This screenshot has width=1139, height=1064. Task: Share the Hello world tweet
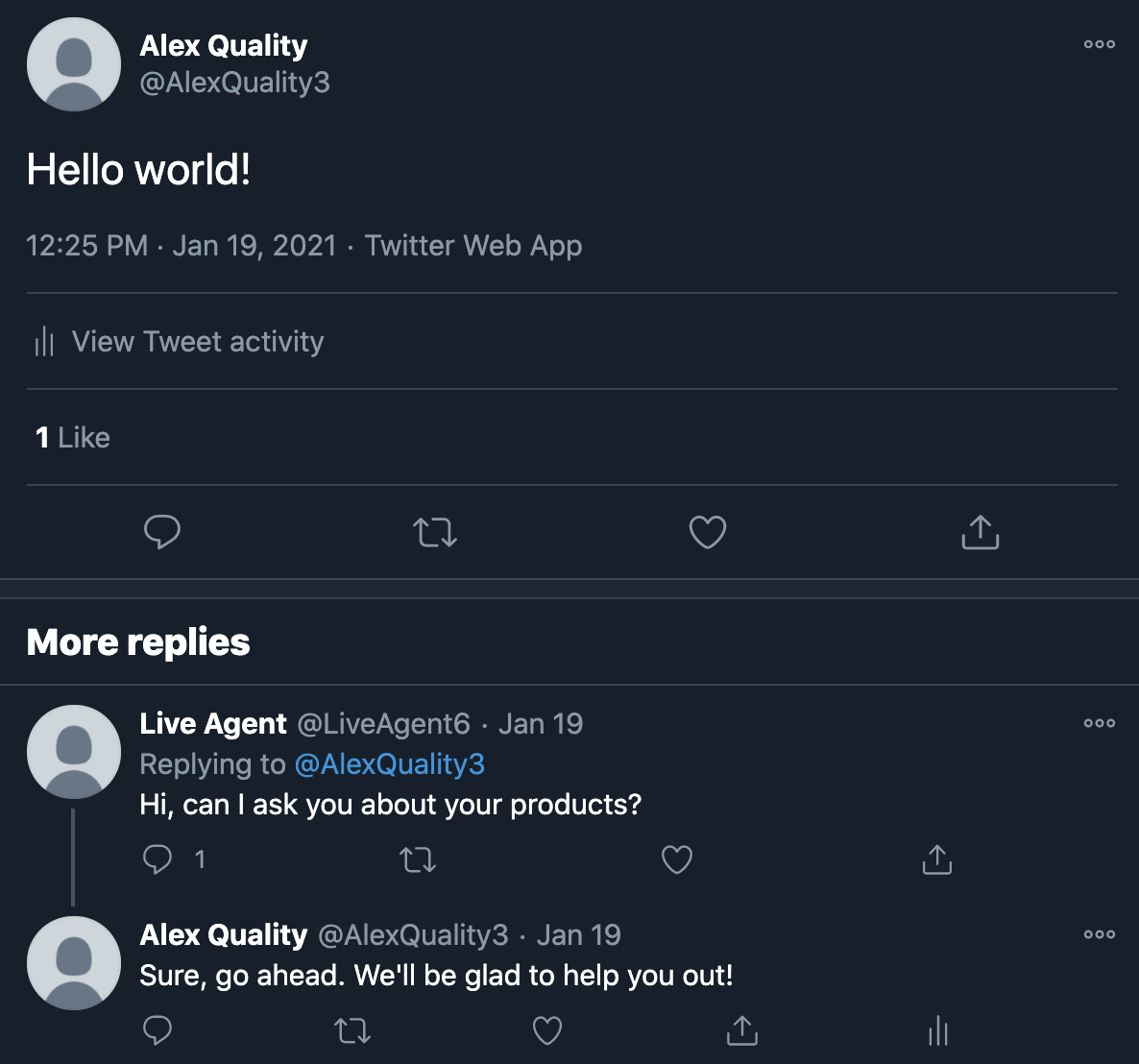(x=979, y=531)
